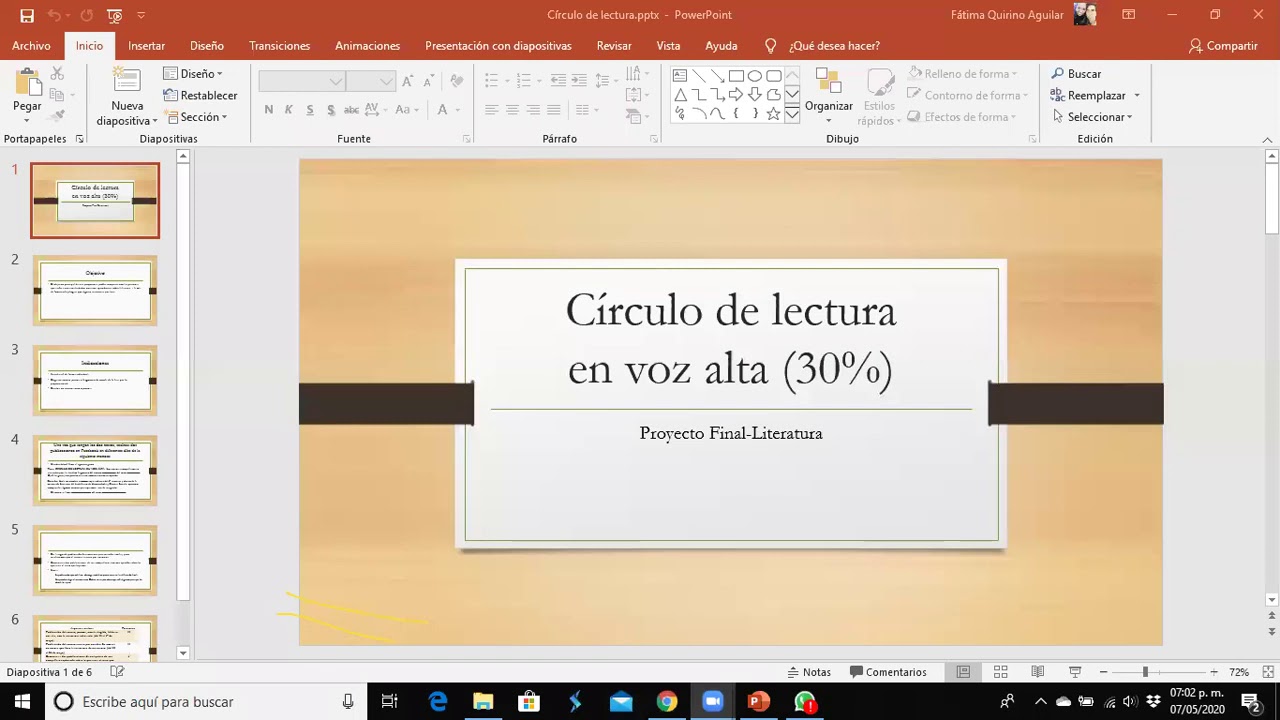
Task: Select slide 3 thumbnail
Action: click(95, 380)
